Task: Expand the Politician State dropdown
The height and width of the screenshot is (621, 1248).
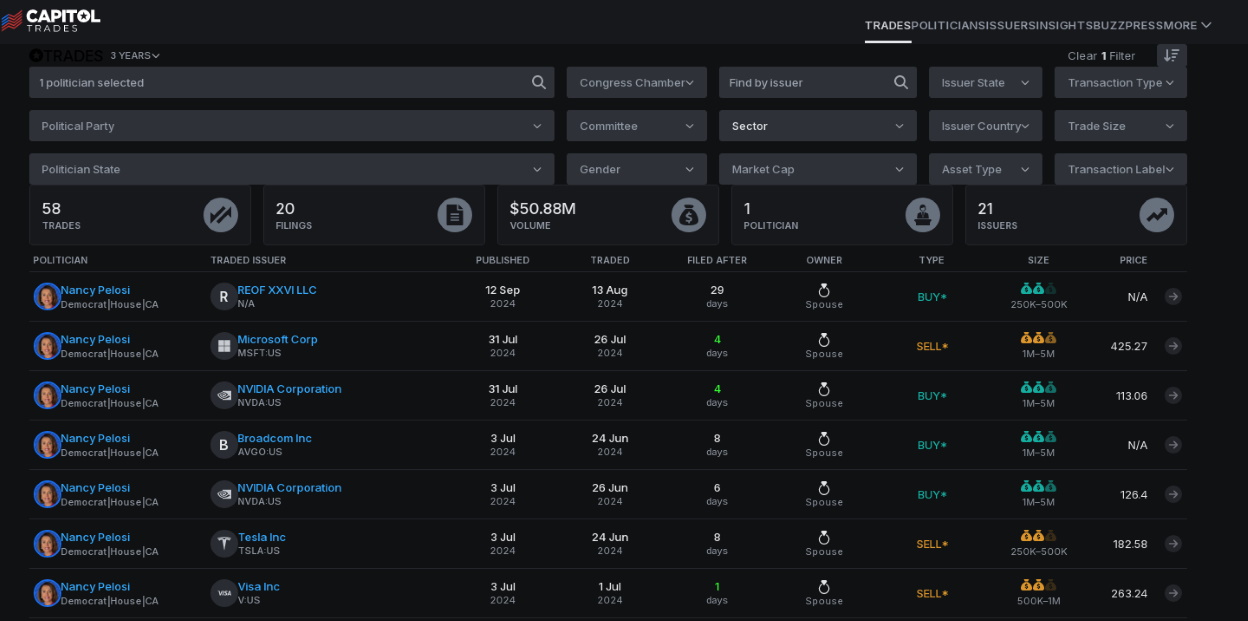Action: tap(292, 169)
